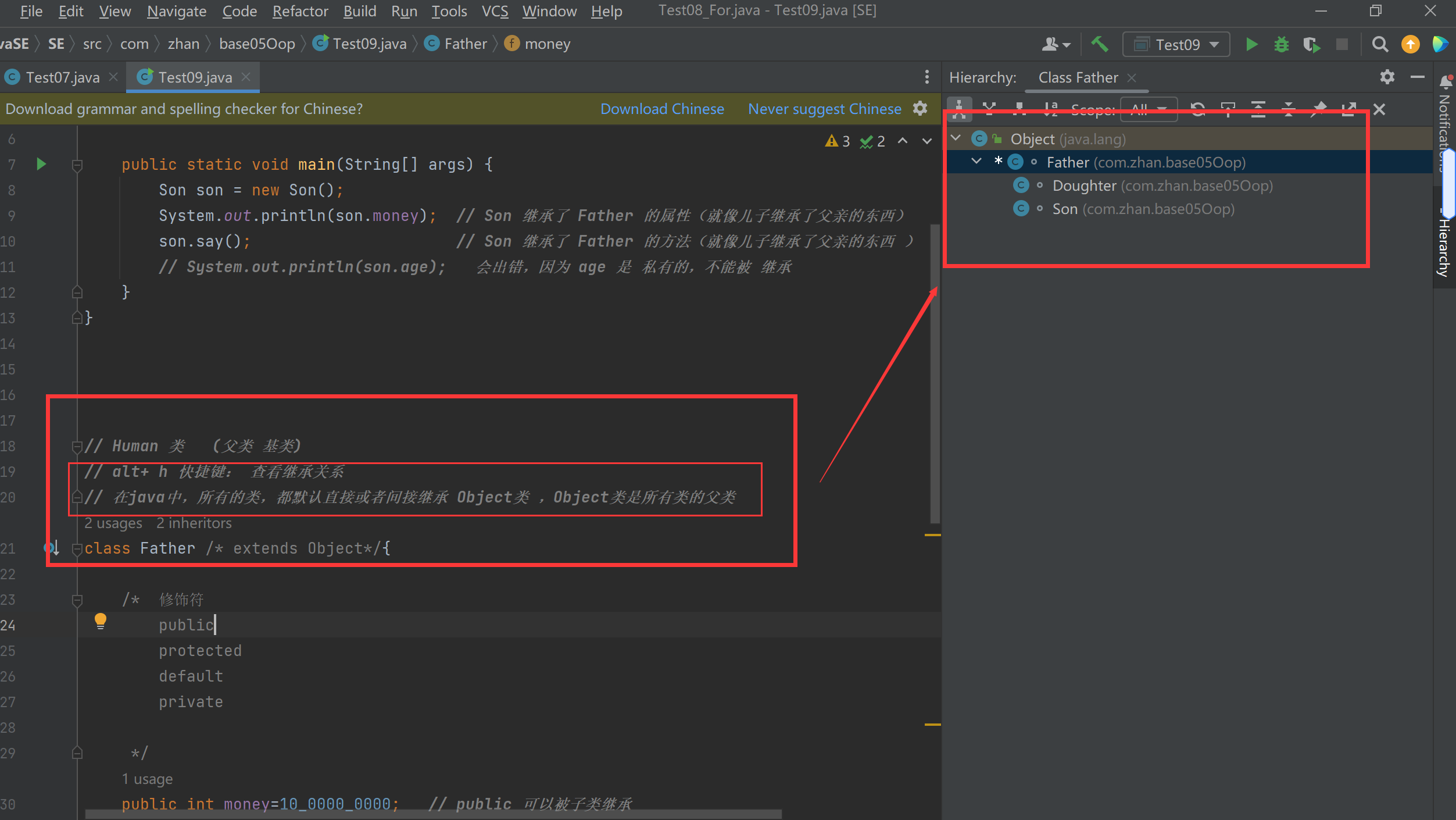Screen dimensions: 1456x820
Task: Open Hierarchy panel settings gear
Action: [x=1387, y=77]
